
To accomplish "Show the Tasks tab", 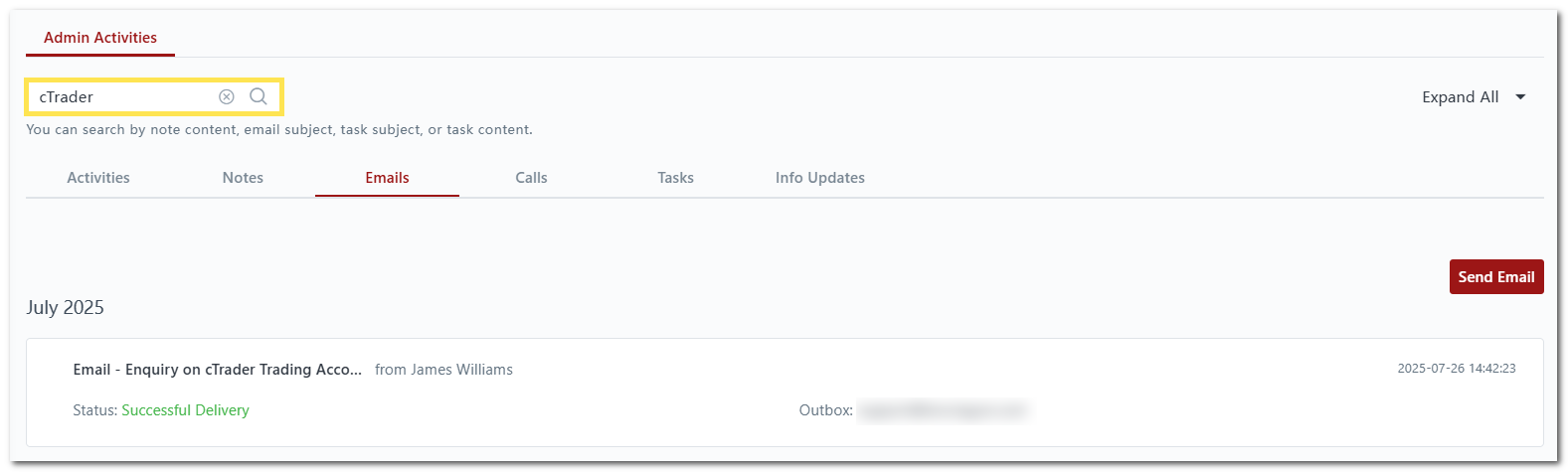I will coord(675,178).
